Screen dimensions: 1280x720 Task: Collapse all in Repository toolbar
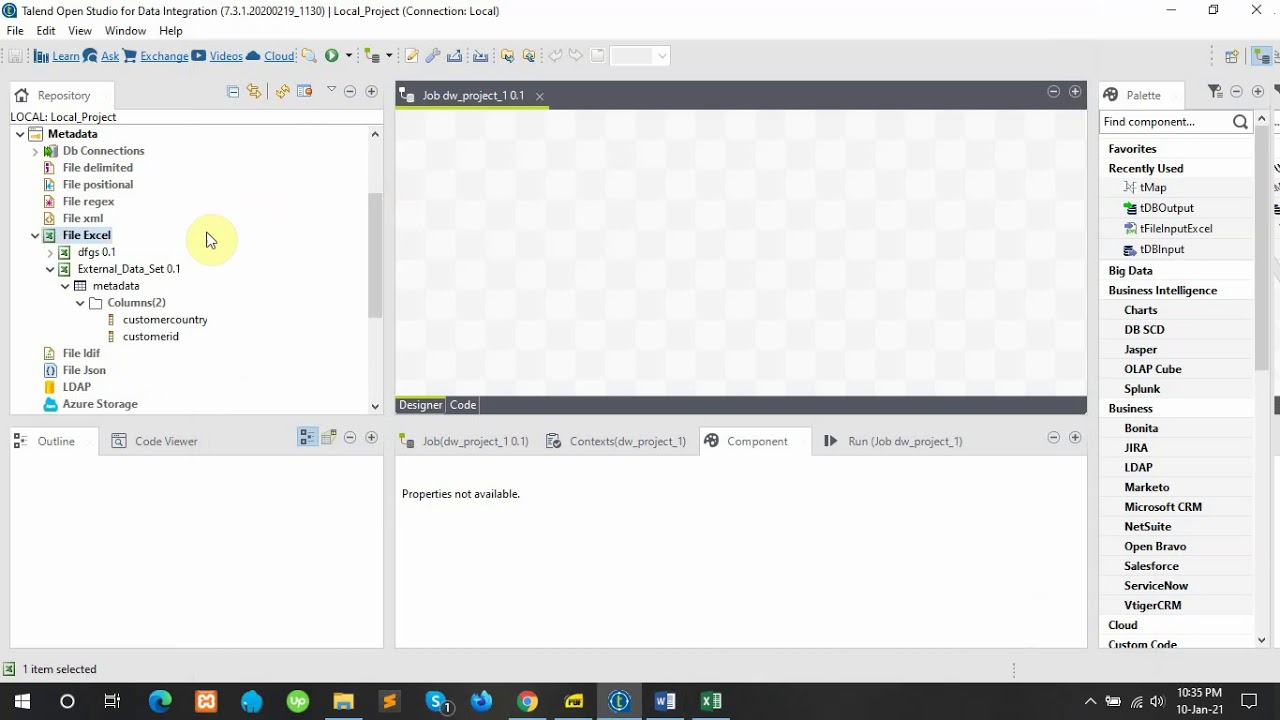pos(233,91)
